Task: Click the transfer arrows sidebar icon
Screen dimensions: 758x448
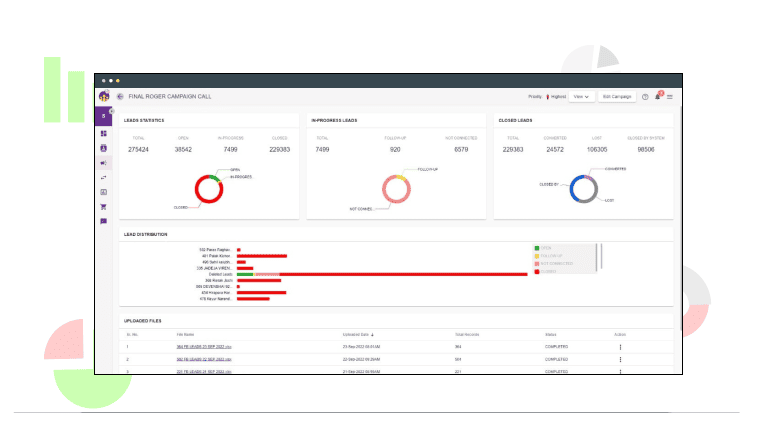Action: point(103,177)
